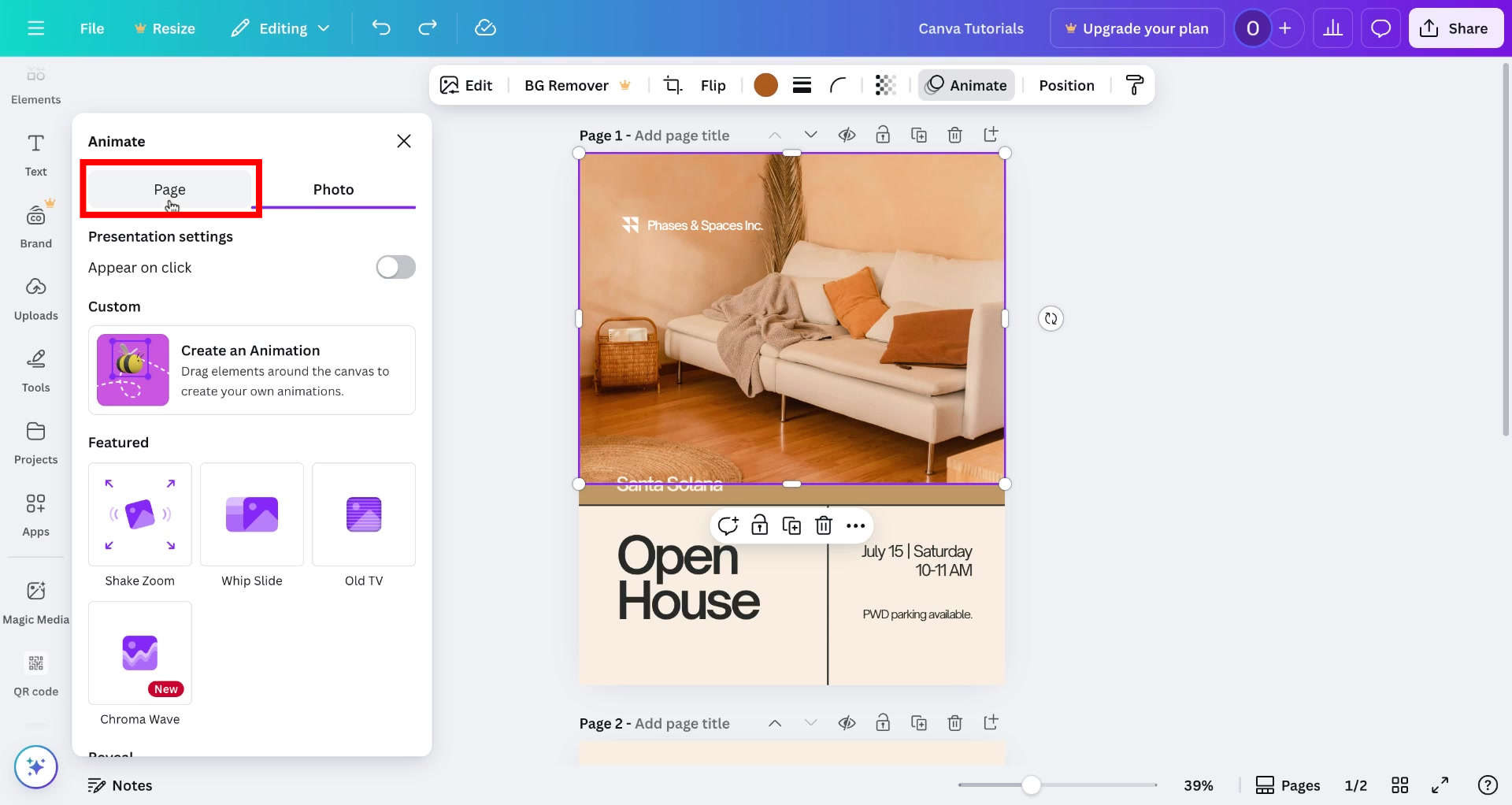Select the Crop tool in toolbar
The width and height of the screenshot is (1512, 805).
click(x=673, y=84)
